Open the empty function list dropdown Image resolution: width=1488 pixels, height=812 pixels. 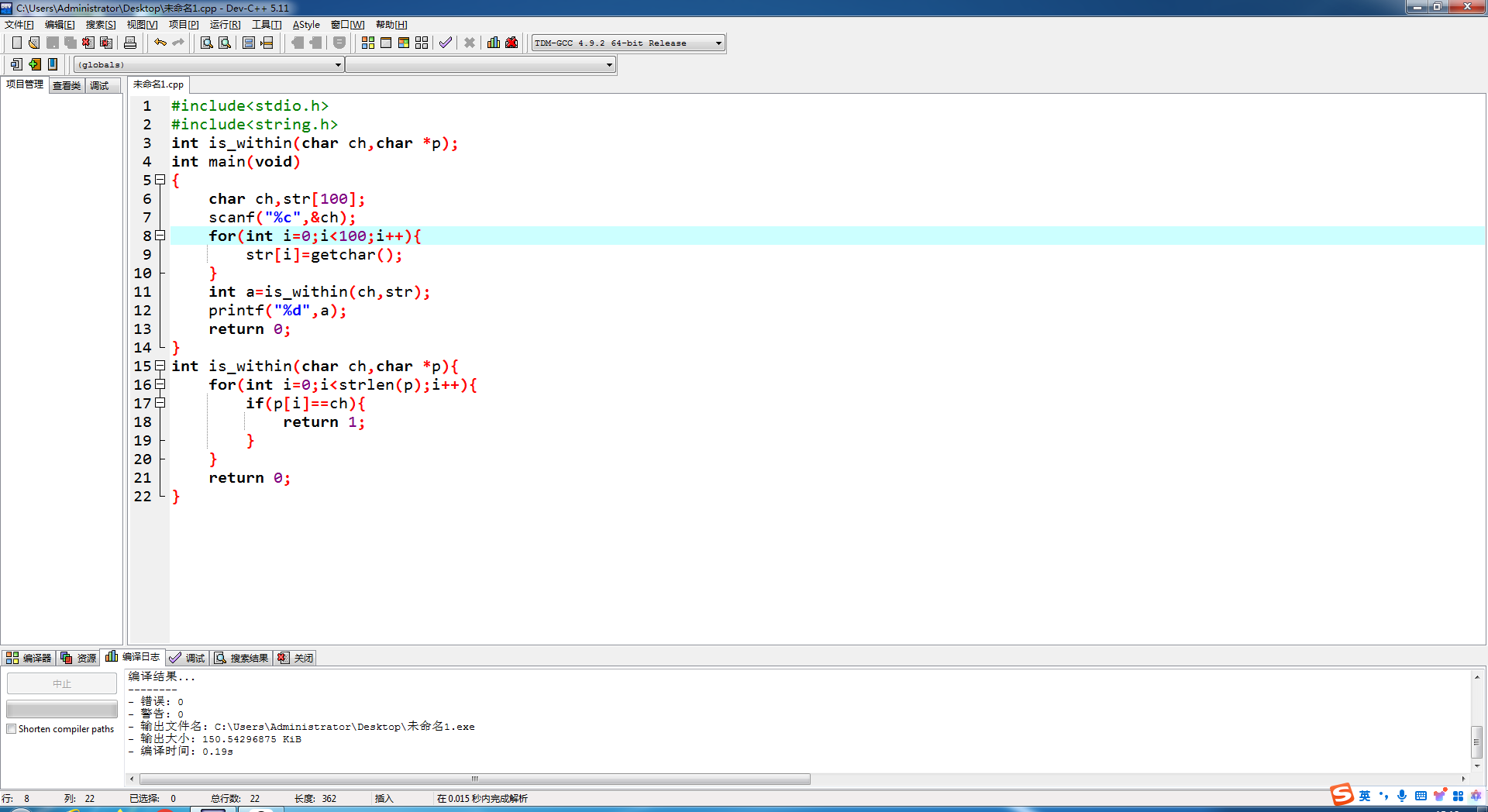pos(480,65)
